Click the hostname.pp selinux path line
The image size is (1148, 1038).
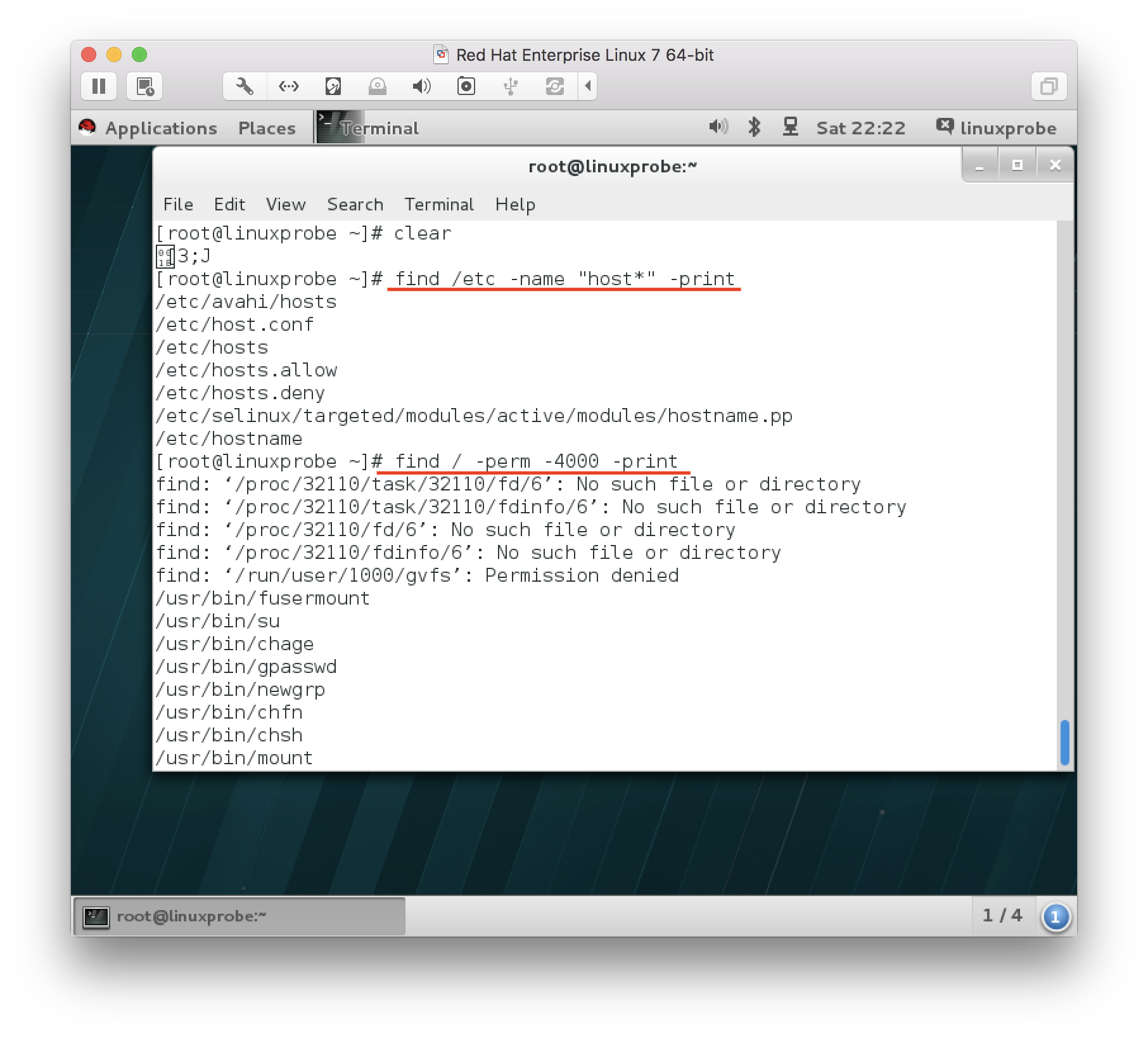click(475, 416)
